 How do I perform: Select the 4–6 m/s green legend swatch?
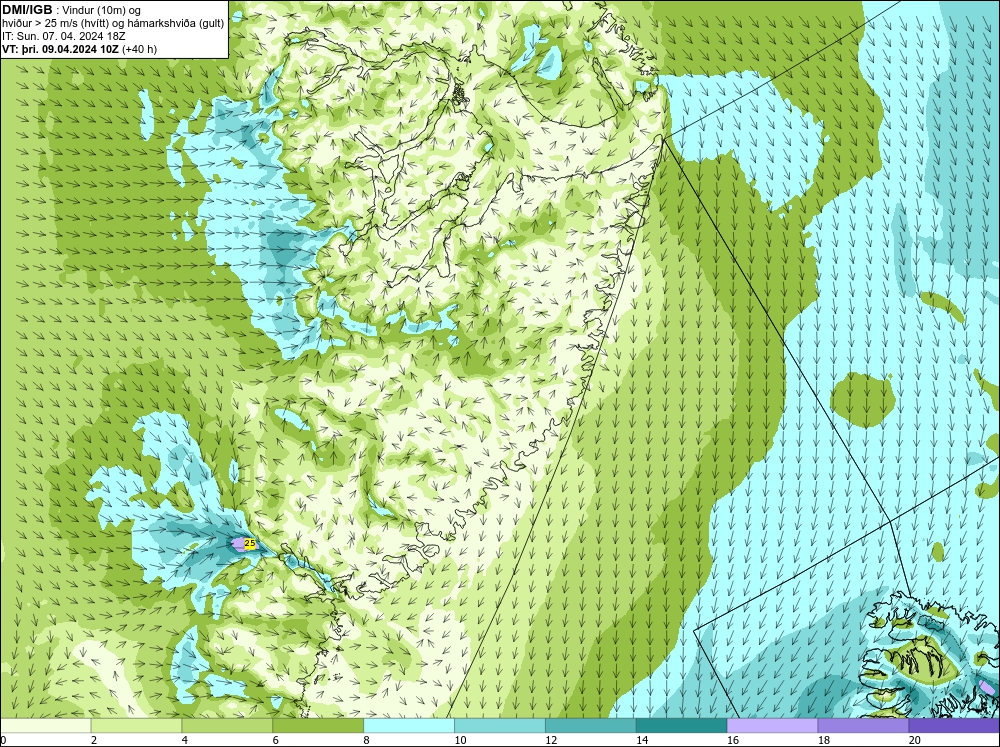227,725
